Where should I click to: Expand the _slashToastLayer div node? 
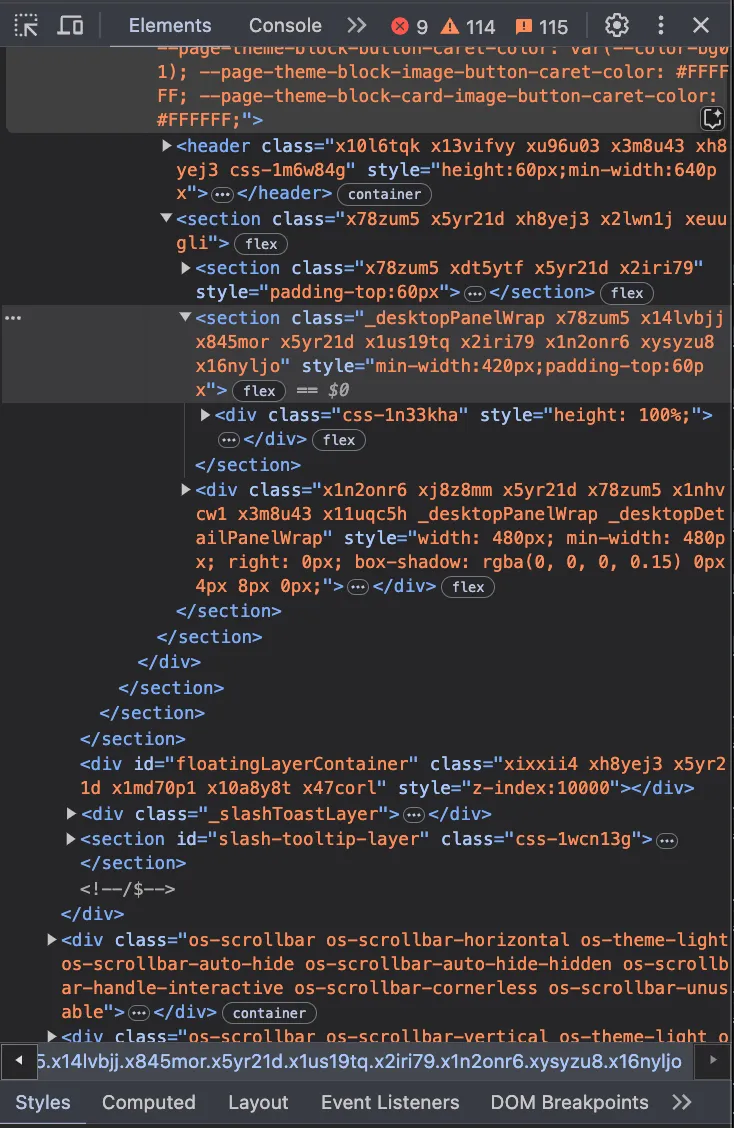coord(71,814)
